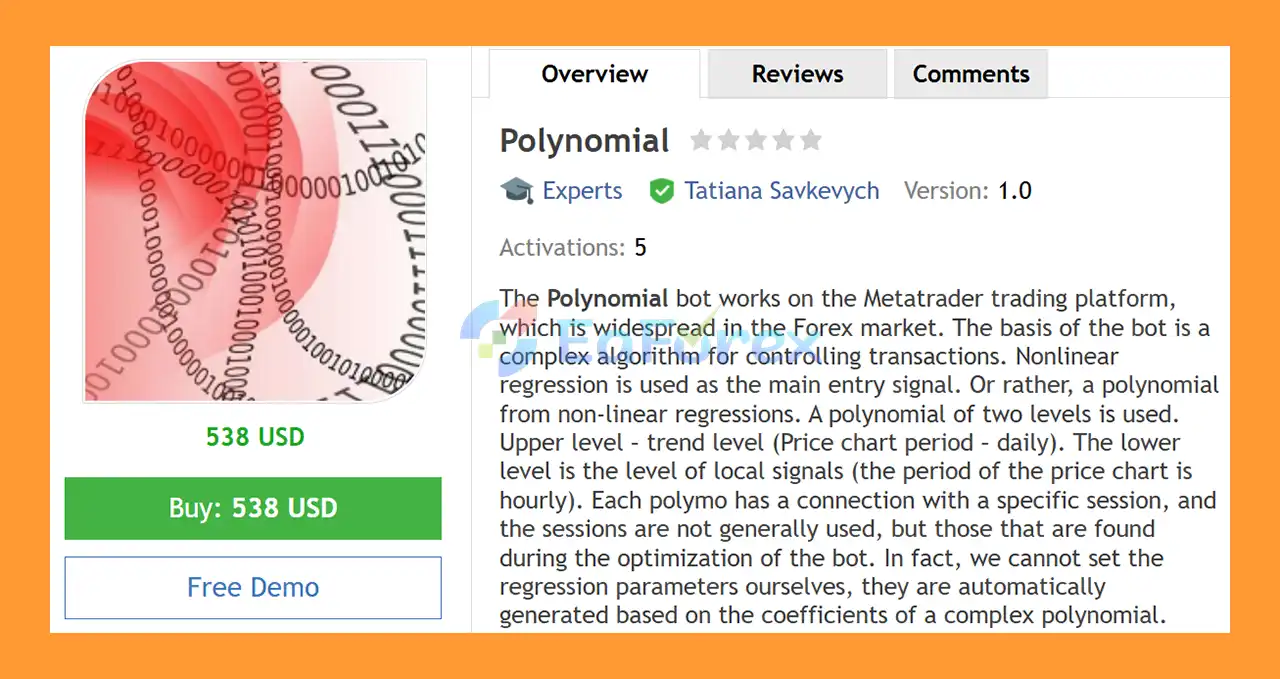Screen dimensions: 1280x679
Task: Click the green verified seller shield icon
Action: pos(661,190)
